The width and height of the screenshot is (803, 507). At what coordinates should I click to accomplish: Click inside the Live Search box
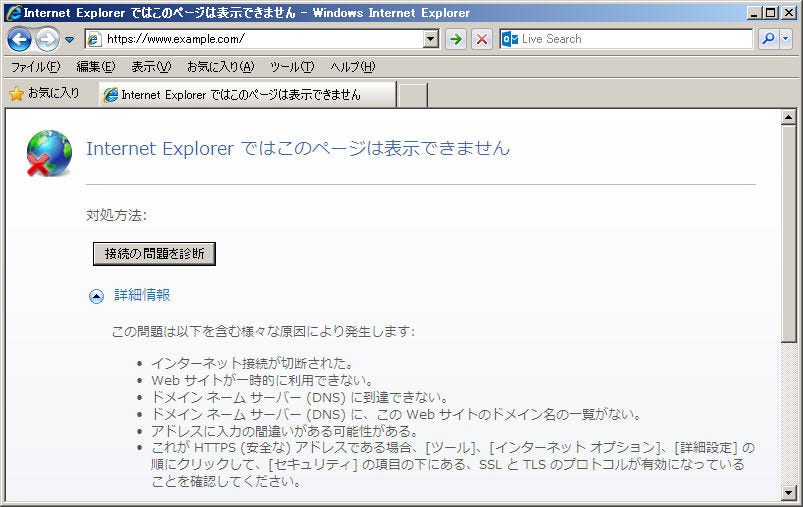click(635, 39)
